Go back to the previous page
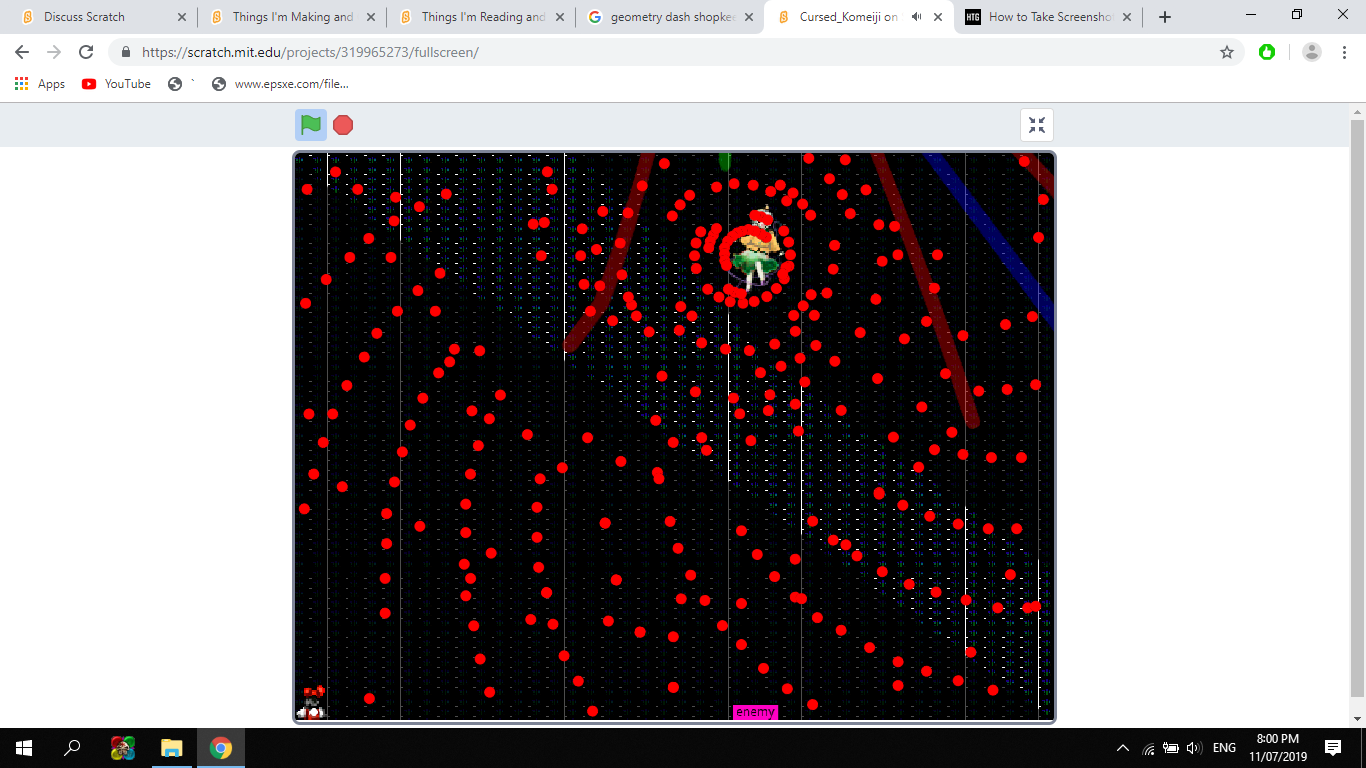This screenshot has height=768, width=1366. point(22,52)
